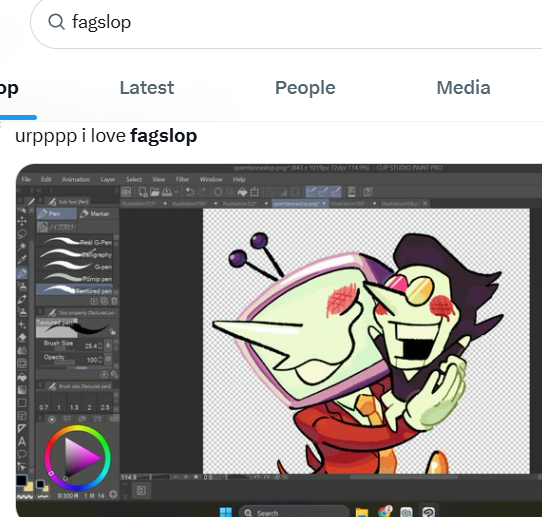Select the Marker sub tool group
The width and height of the screenshot is (542, 517).
(x=97, y=214)
